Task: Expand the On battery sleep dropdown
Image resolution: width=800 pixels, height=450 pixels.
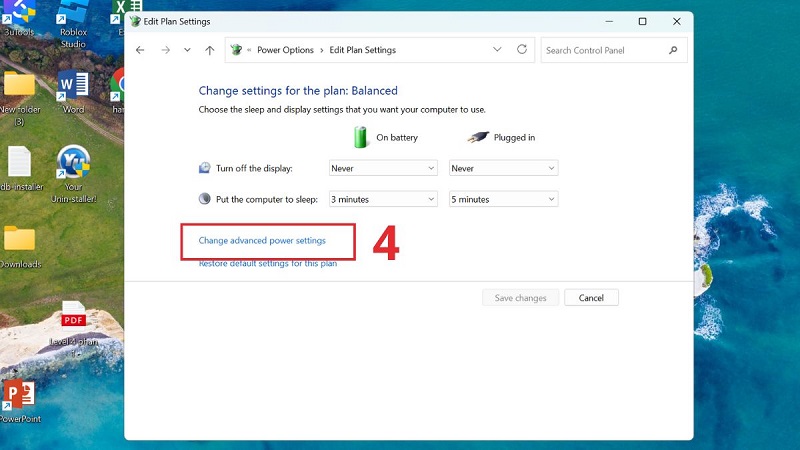Action: tap(383, 199)
